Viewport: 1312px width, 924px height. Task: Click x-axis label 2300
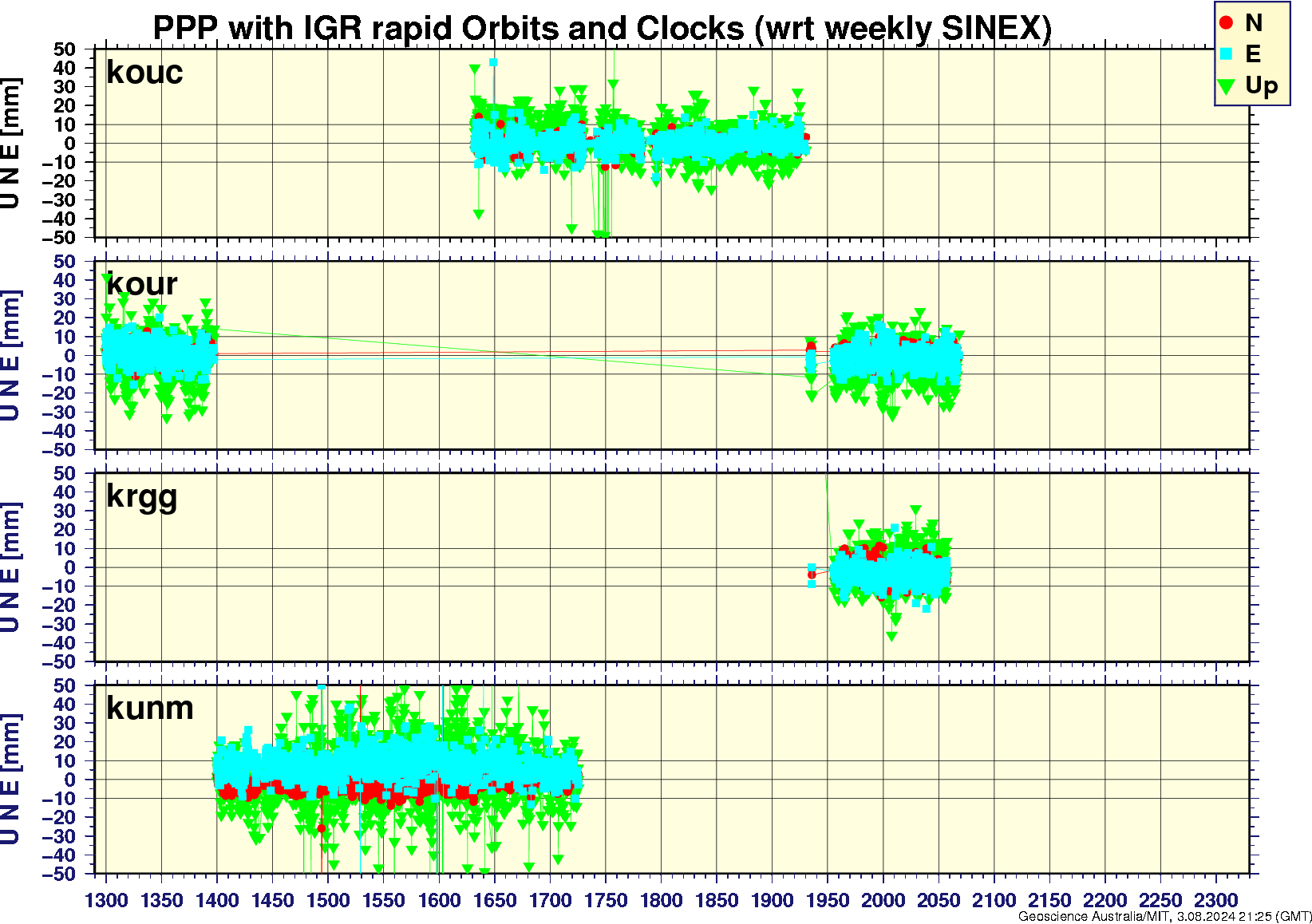[x=1215, y=900]
